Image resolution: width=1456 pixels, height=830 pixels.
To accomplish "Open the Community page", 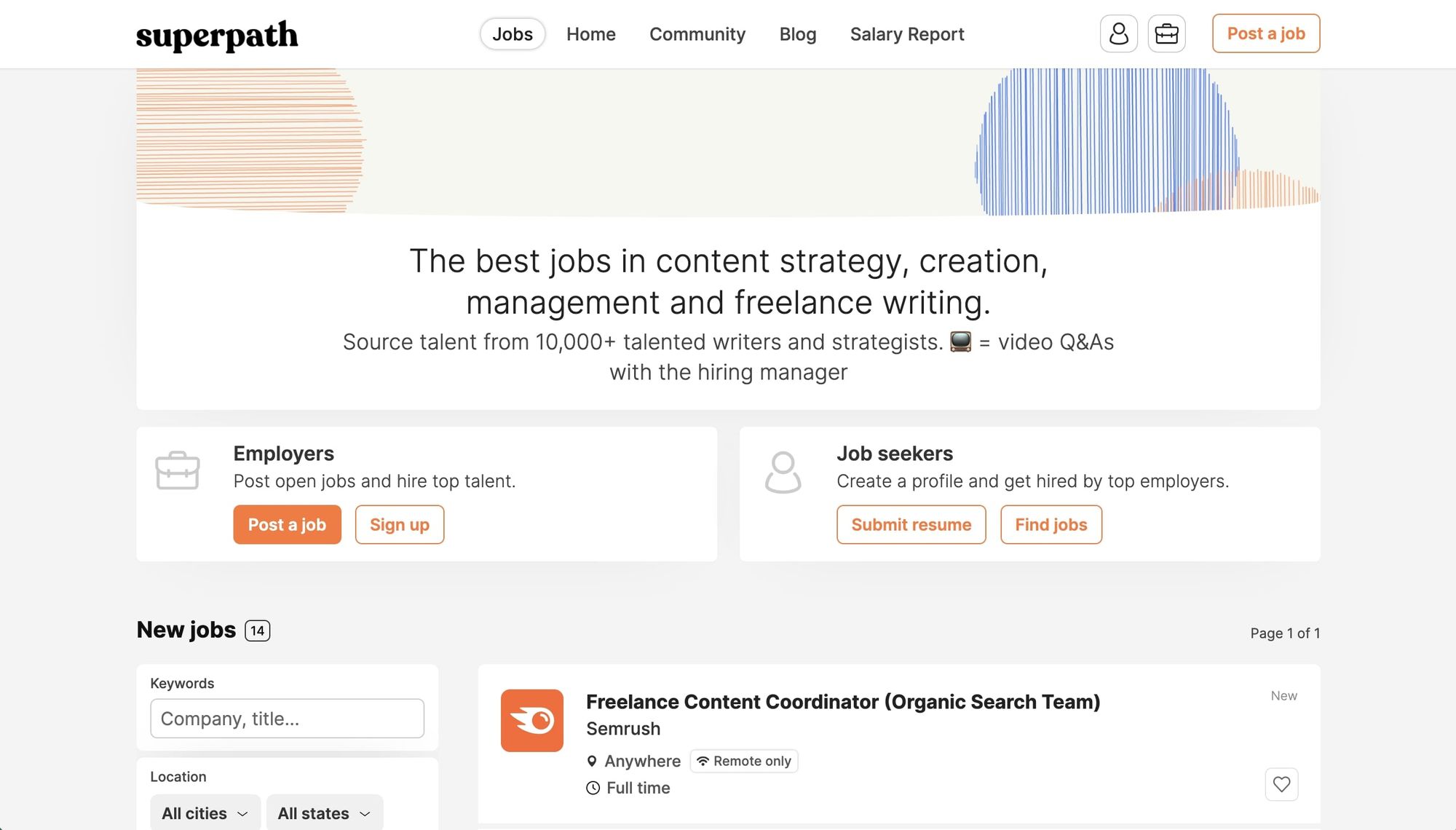I will point(697,33).
